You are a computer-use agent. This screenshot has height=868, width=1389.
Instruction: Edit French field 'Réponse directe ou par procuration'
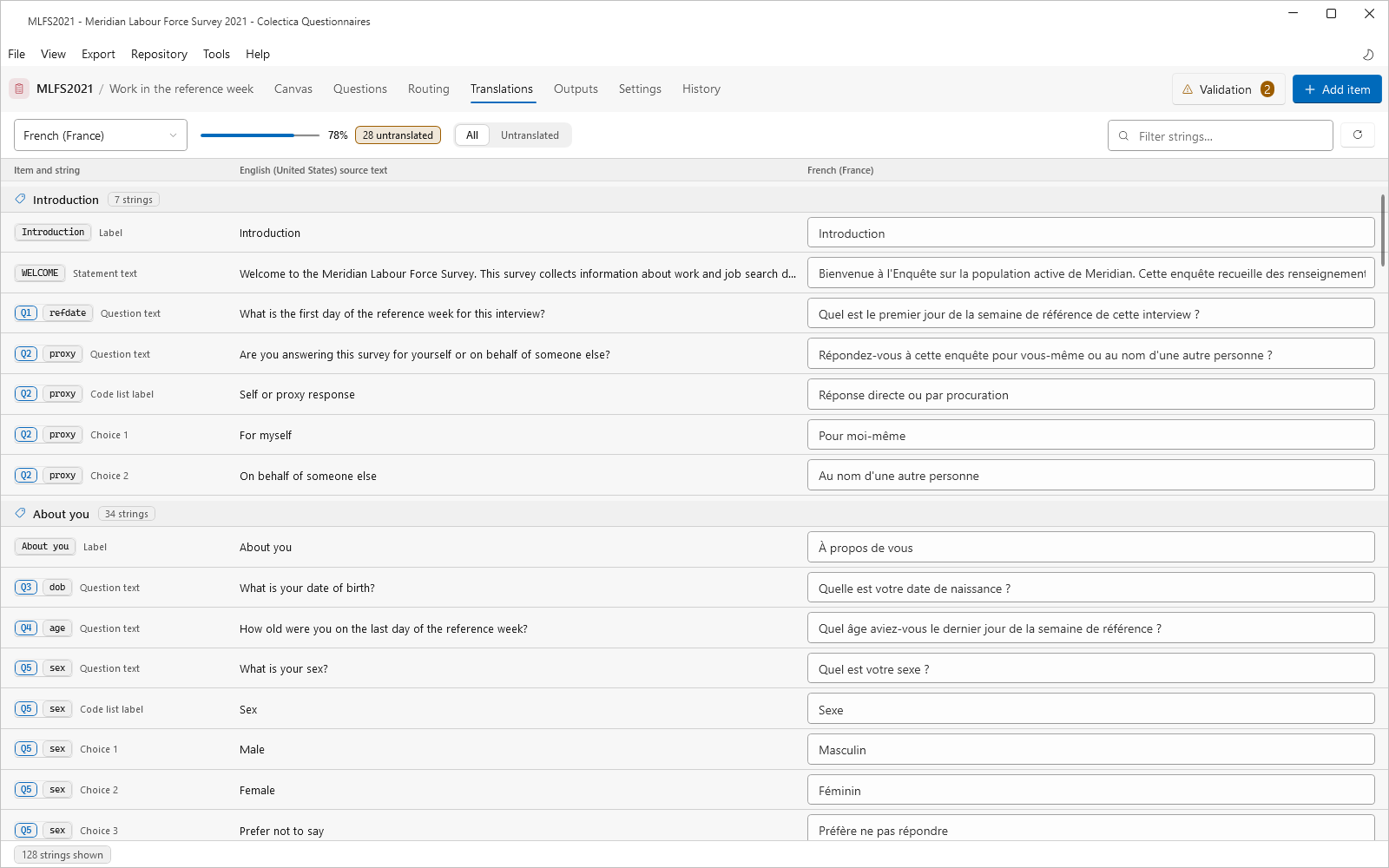click(1091, 394)
